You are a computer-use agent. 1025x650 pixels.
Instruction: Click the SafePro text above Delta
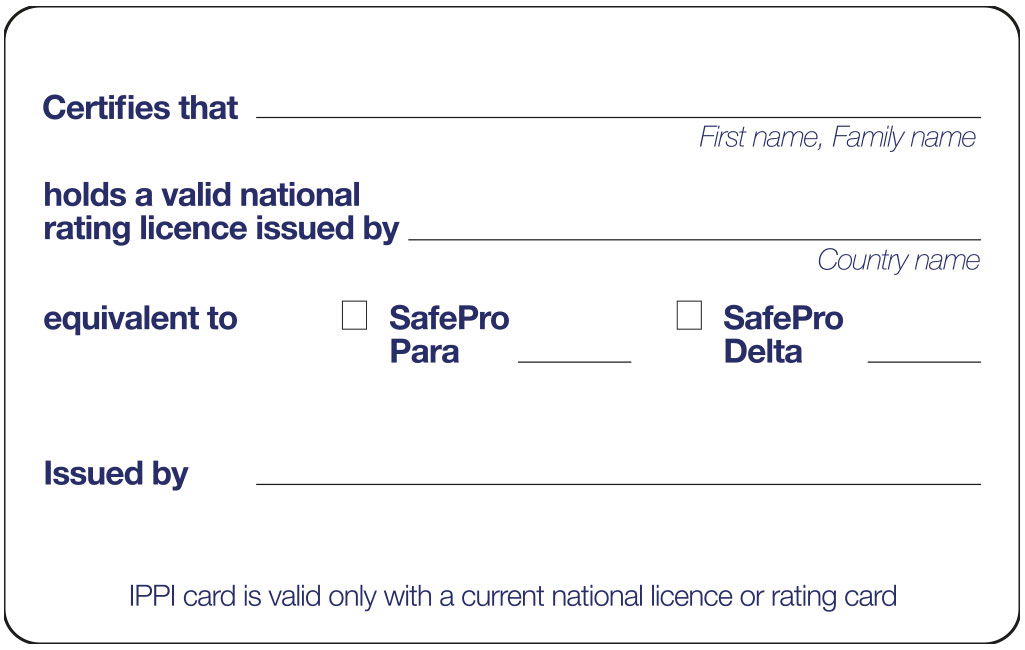pyautogui.click(x=783, y=318)
